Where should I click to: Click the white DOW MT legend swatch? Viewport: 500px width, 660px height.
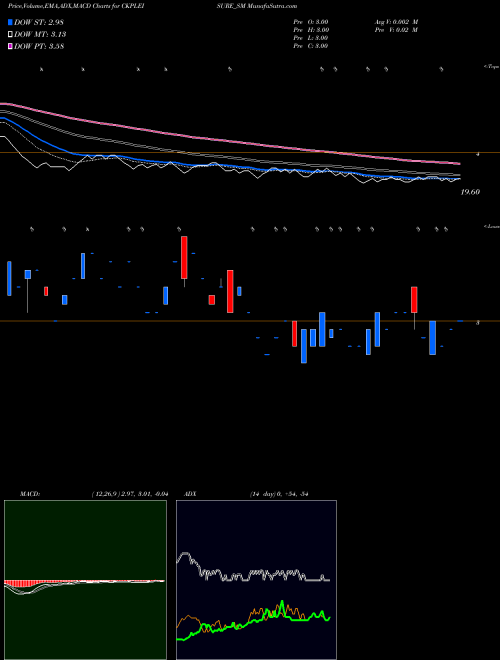click(x=10, y=35)
